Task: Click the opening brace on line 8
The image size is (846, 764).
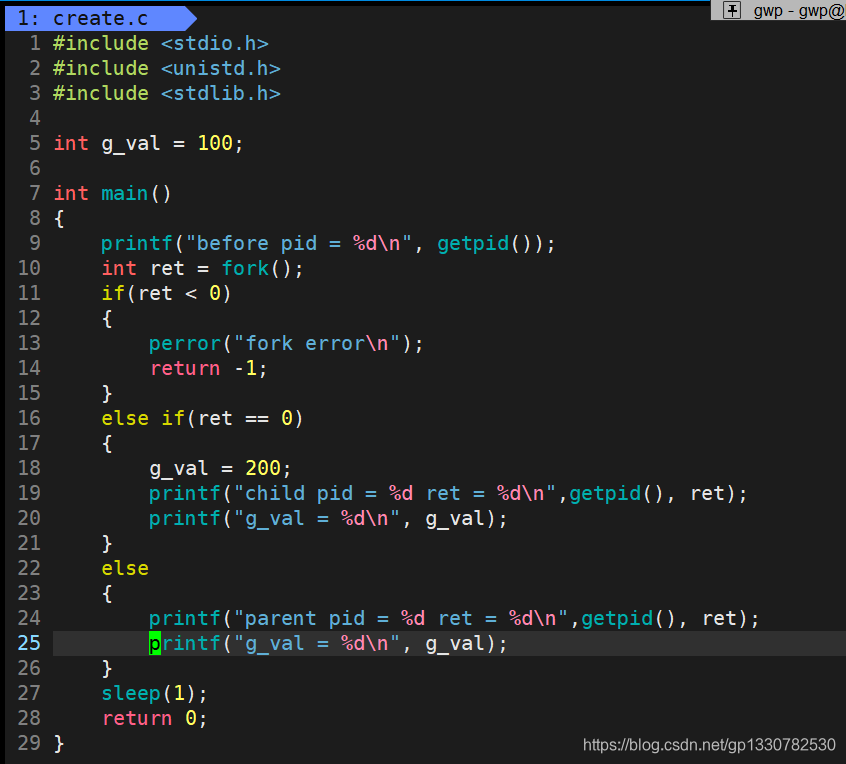Action: [x=59, y=219]
